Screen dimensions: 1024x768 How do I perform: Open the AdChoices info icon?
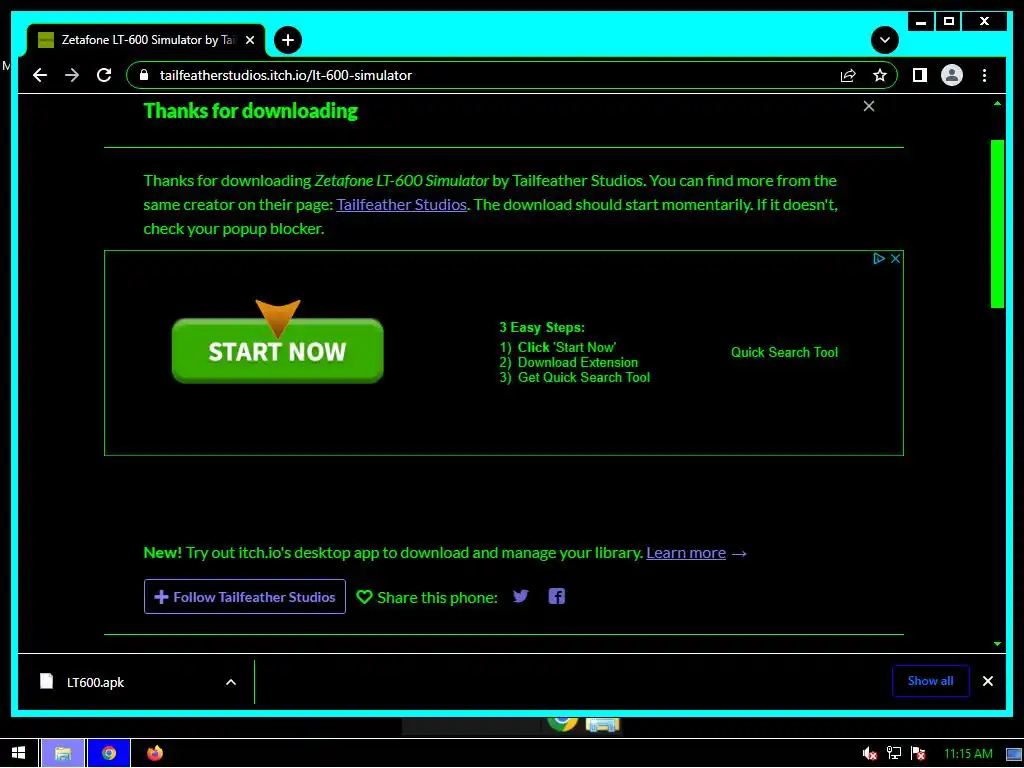click(x=879, y=259)
